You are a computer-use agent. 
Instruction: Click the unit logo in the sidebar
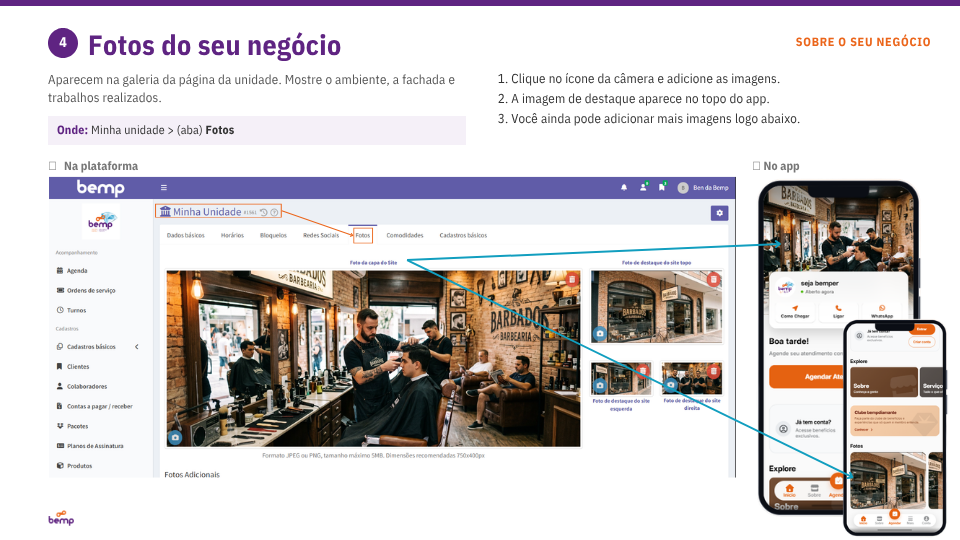pyautogui.click(x=100, y=221)
